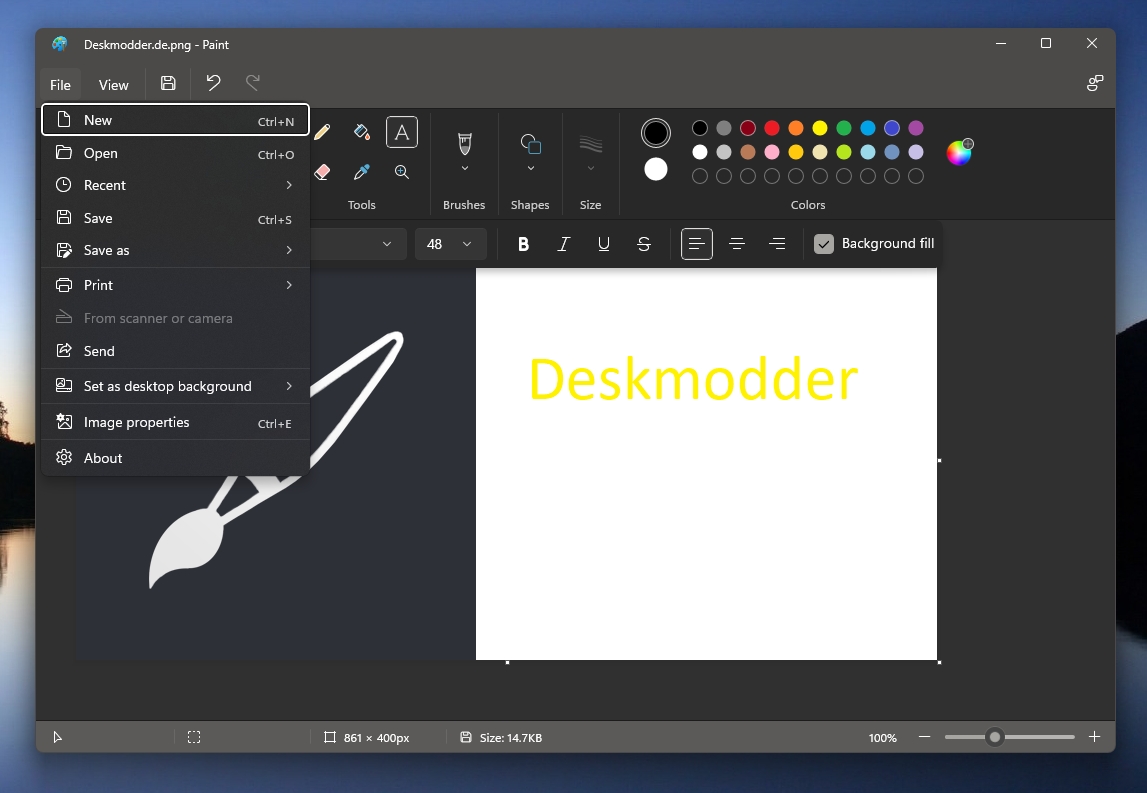Select the Magnifier tool

(402, 172)
